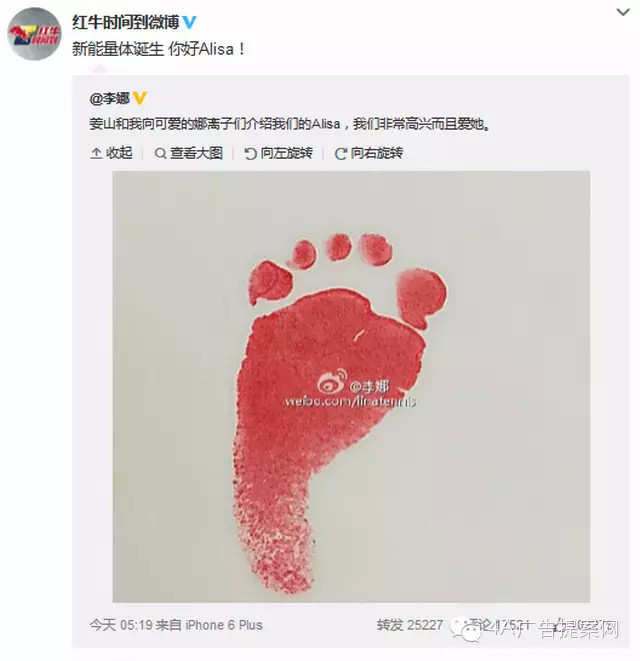Click the blue verified badge beside 红牛时间到微博

coord(189,22)
